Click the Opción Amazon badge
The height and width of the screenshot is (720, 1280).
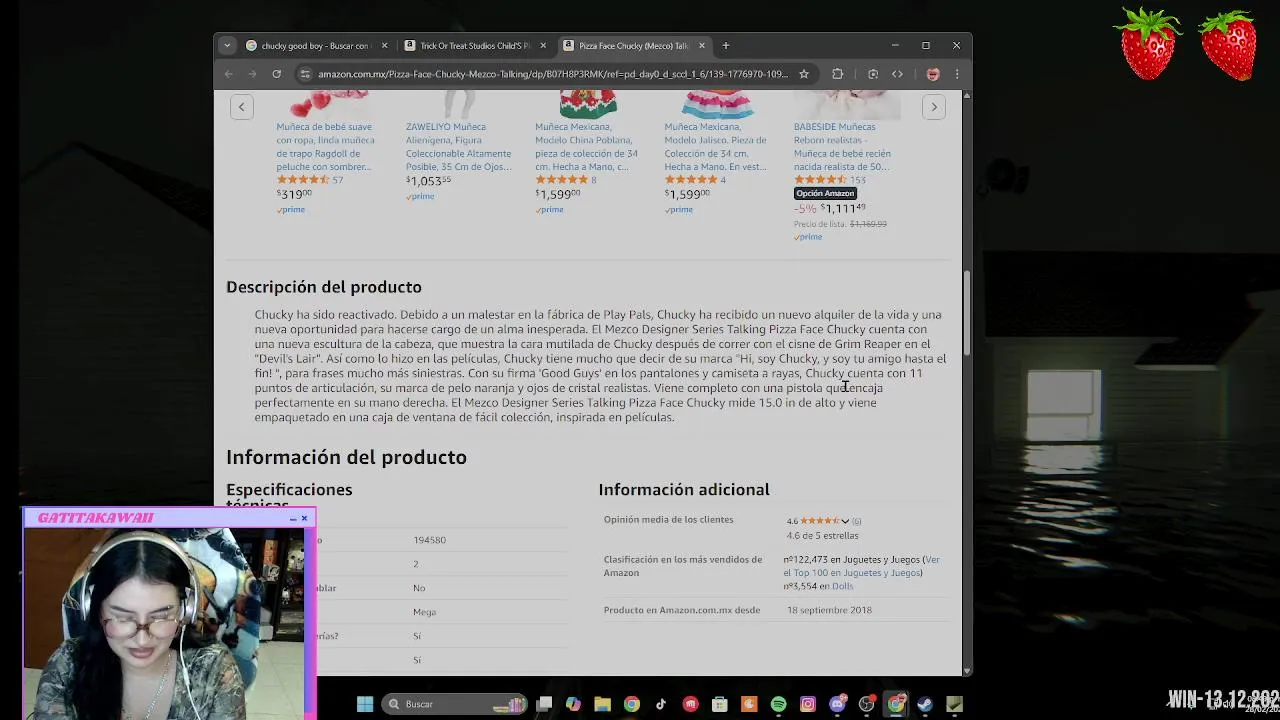(x=825, y=193)
